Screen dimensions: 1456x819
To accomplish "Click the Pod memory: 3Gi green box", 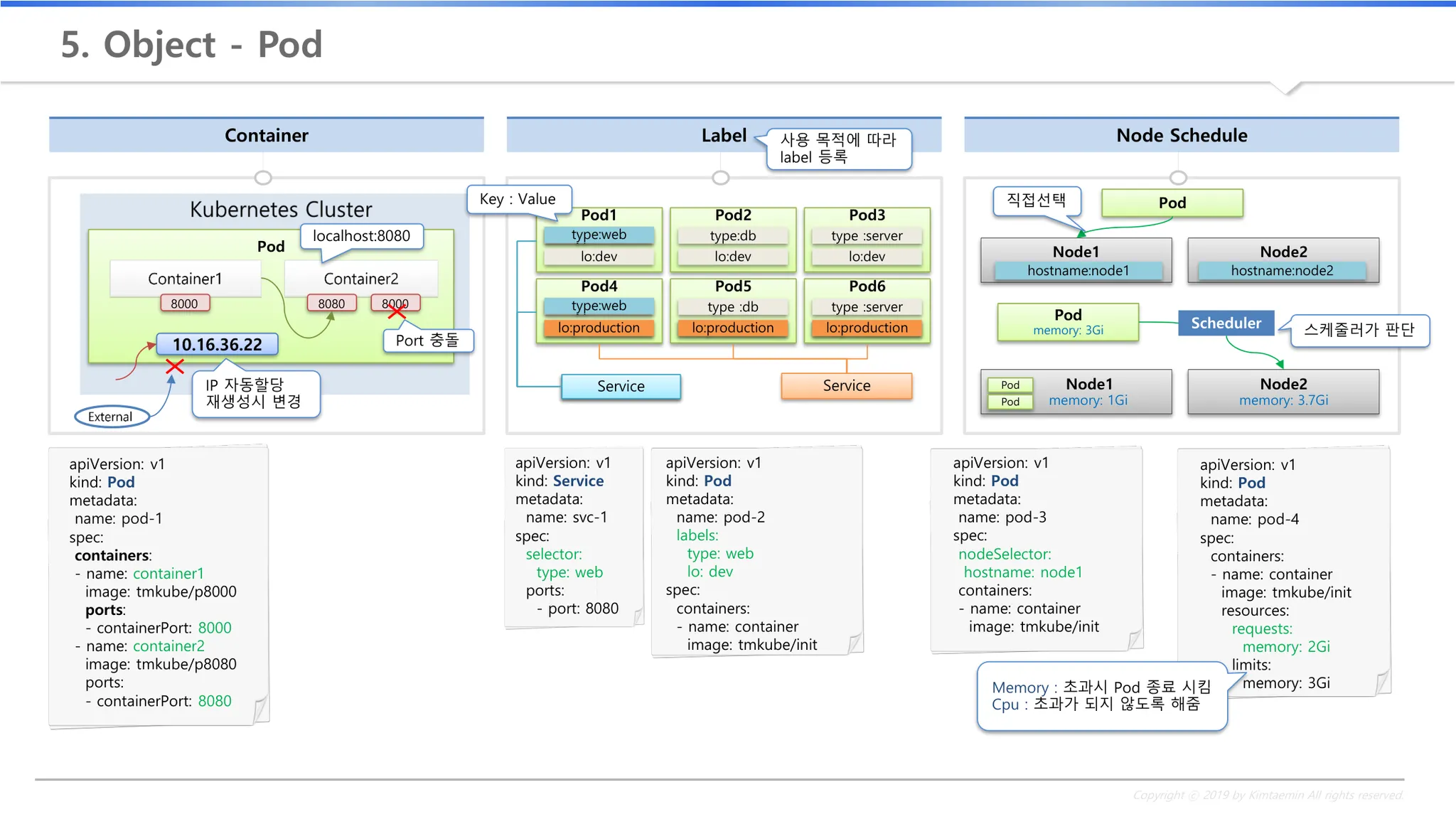I will 1067,322.
